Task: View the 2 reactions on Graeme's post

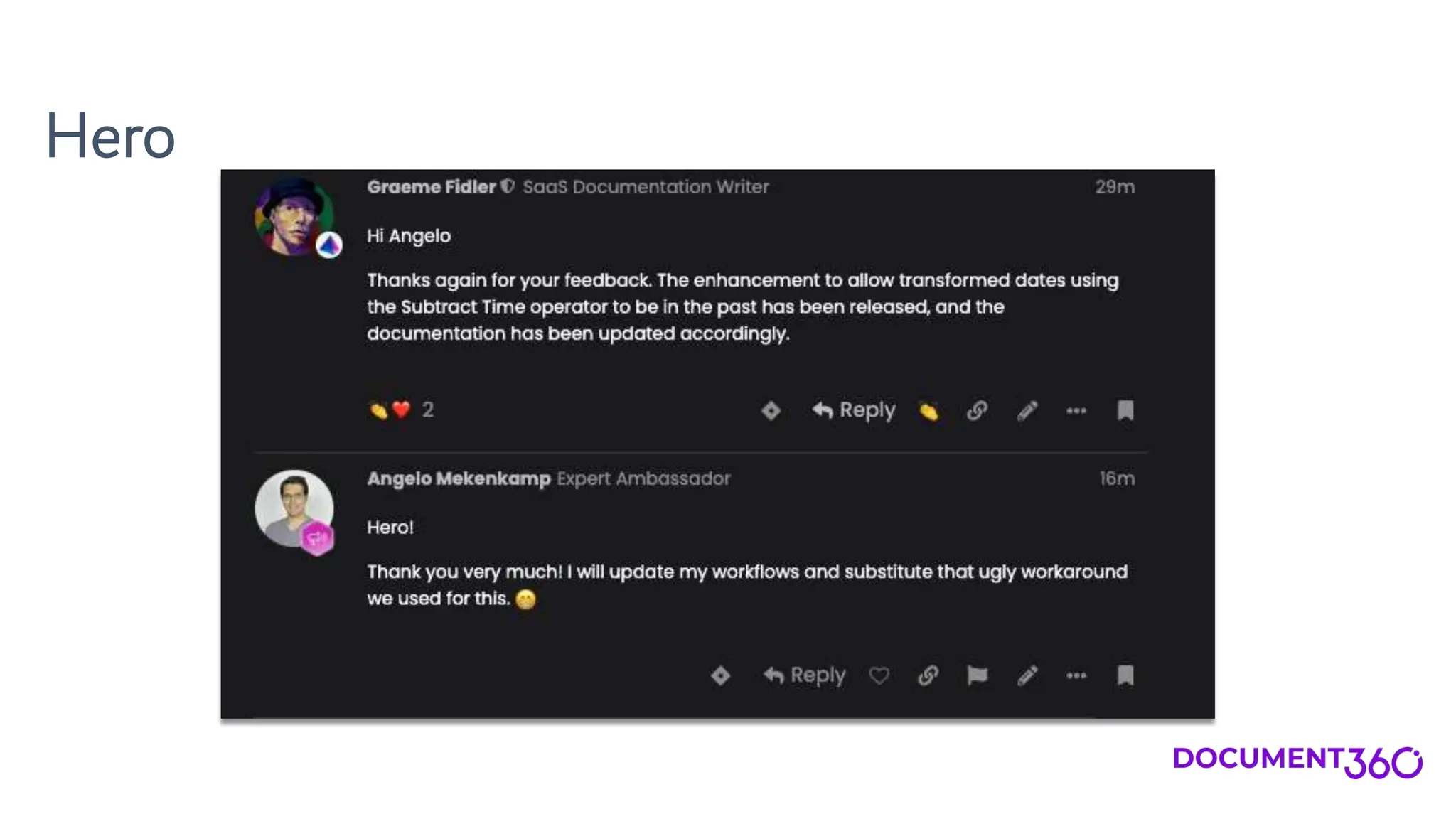Action: coord(401,409)
